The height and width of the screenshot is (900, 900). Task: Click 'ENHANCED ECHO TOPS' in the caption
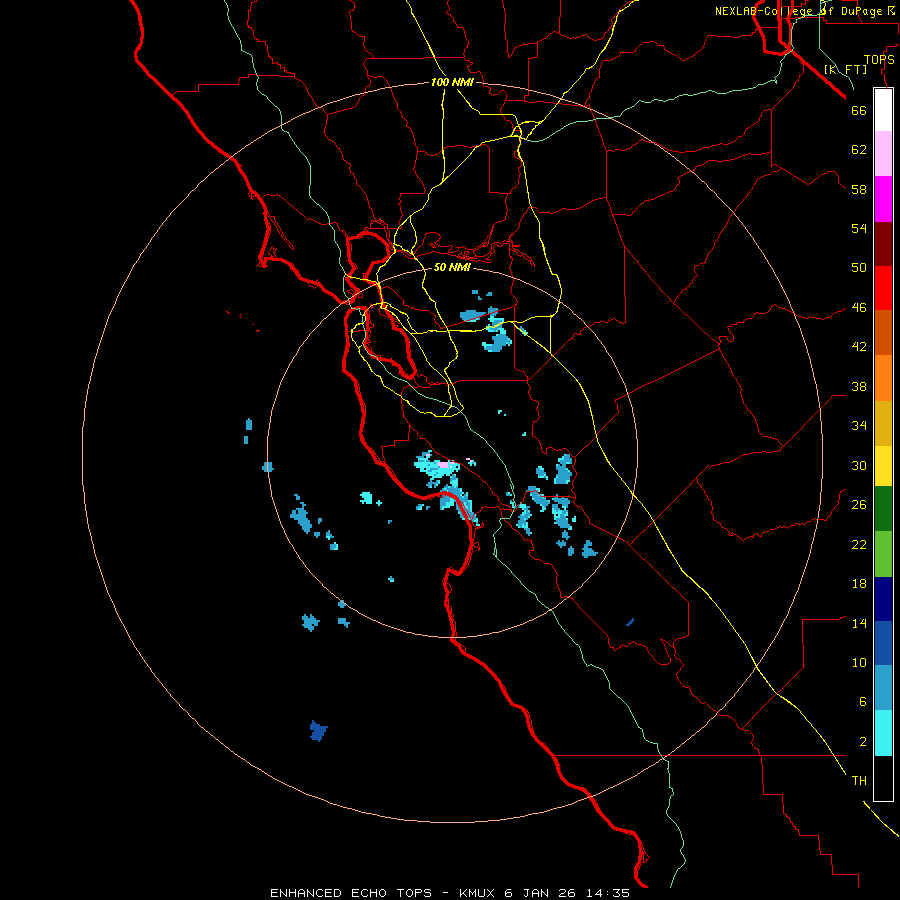click(351, 893)
